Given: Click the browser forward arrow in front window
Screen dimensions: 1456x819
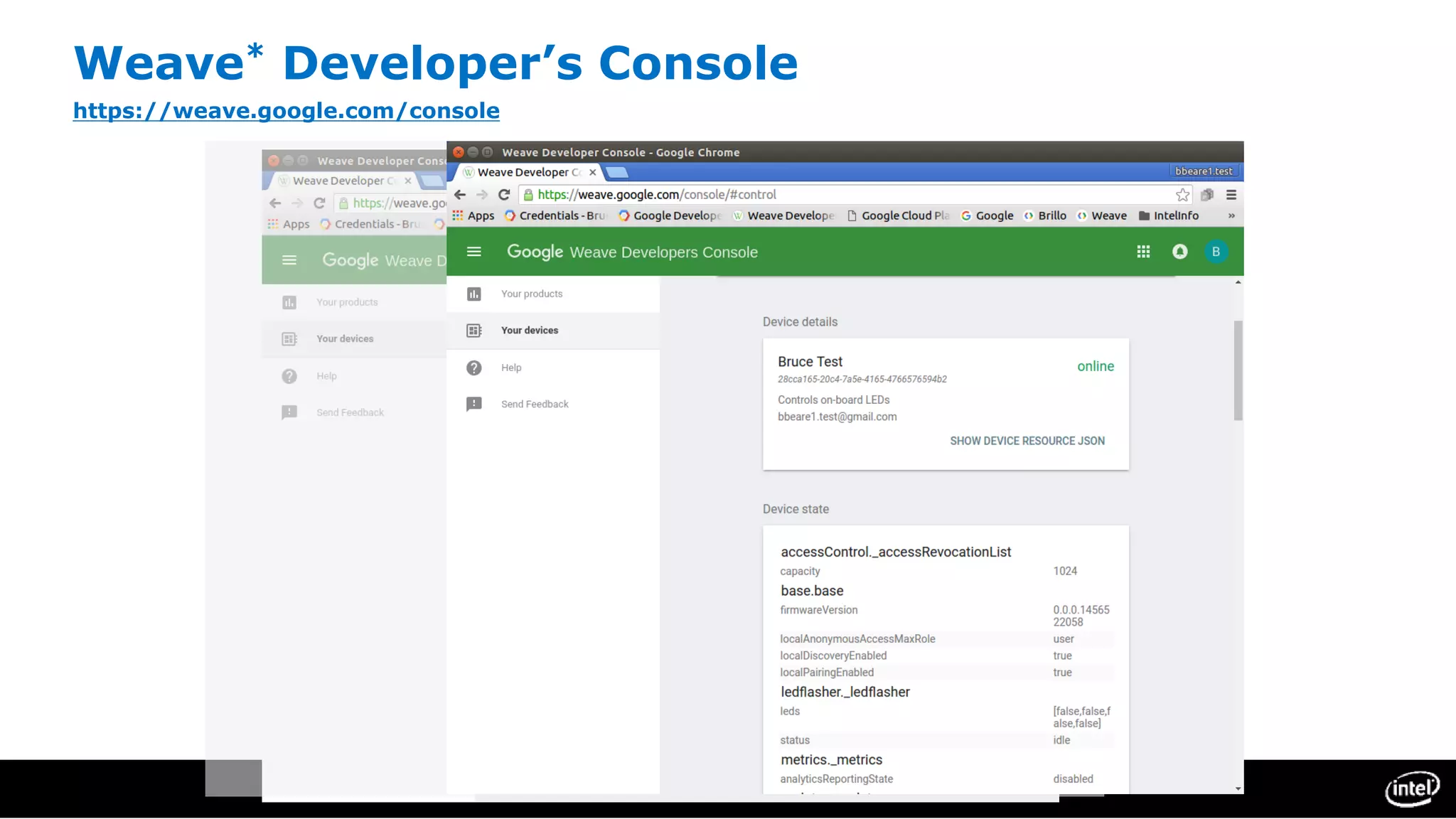Looking at the screenshot, I should [x=482, y=195].
